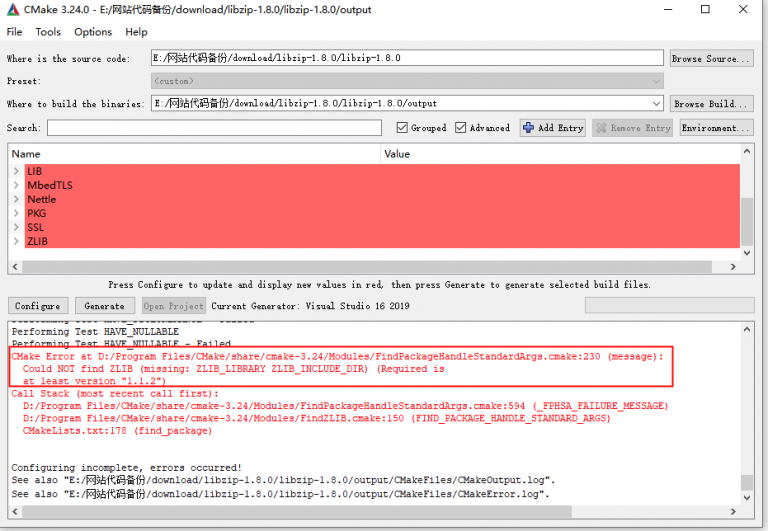Toggle the Grouped checkbox
Screen dimensions: 768x531
pyautogui.click(x=402, y=128)
